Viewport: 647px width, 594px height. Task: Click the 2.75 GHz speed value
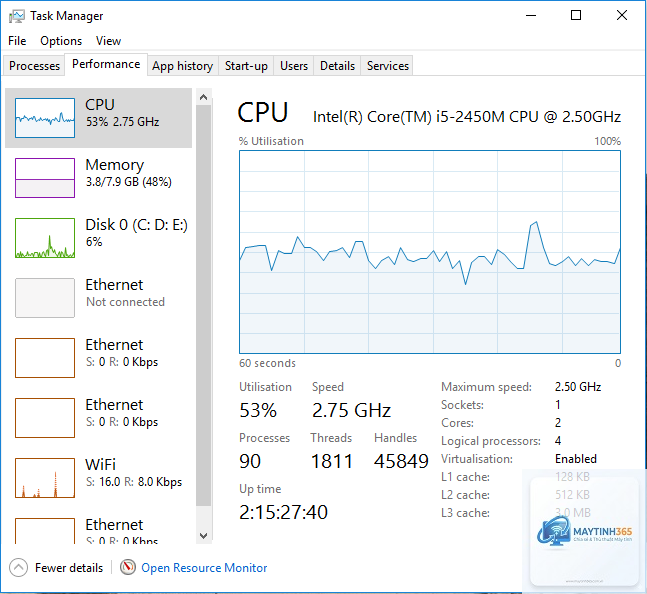pos(351,410)
